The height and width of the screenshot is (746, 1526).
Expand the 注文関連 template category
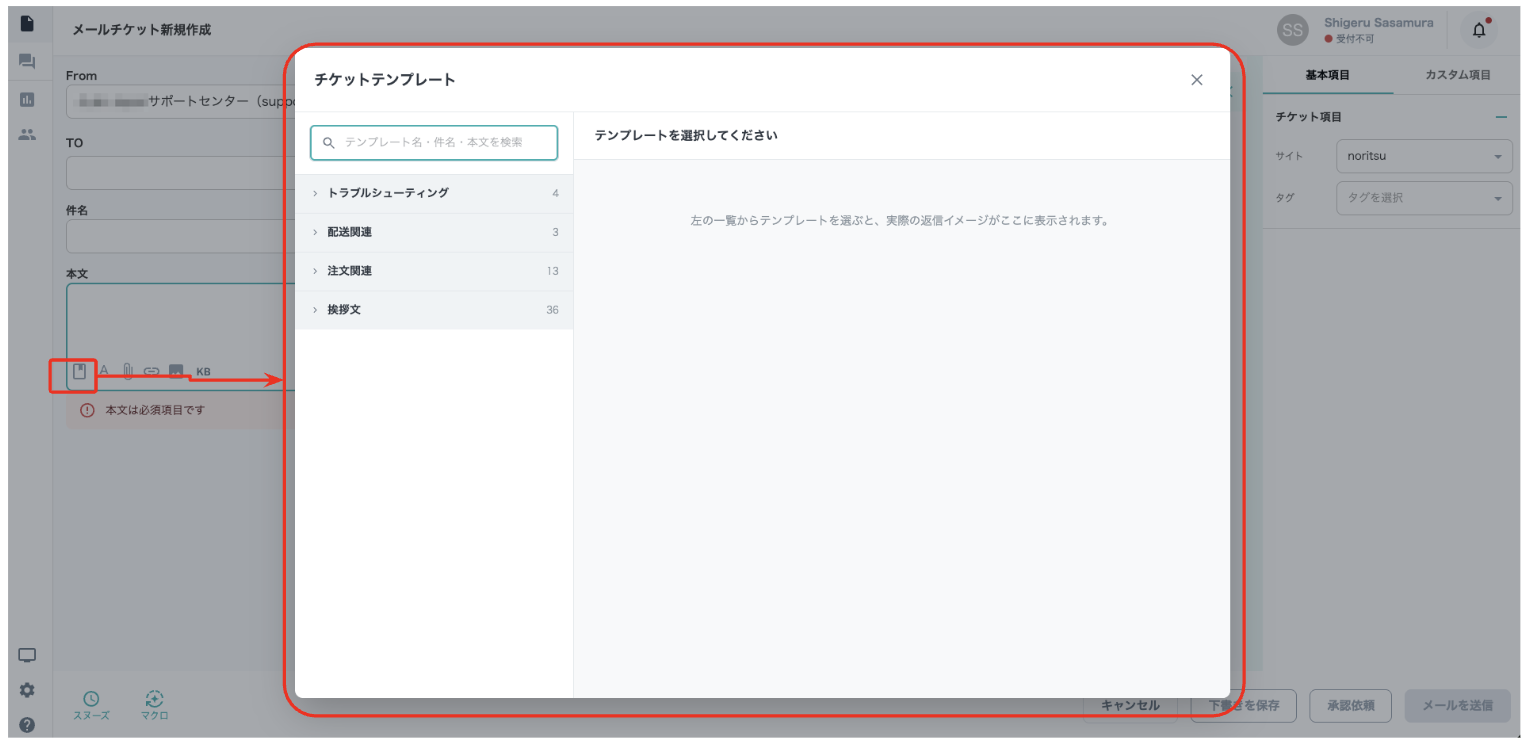coord(434,271)
